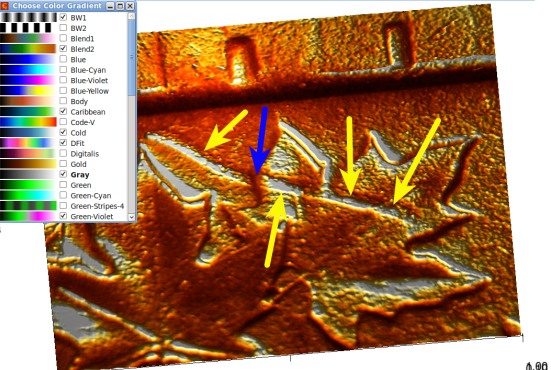Toggle the Caribbean gradient checkbox
The width and height of the screenshot is (551, 370).
pos(63,111)
